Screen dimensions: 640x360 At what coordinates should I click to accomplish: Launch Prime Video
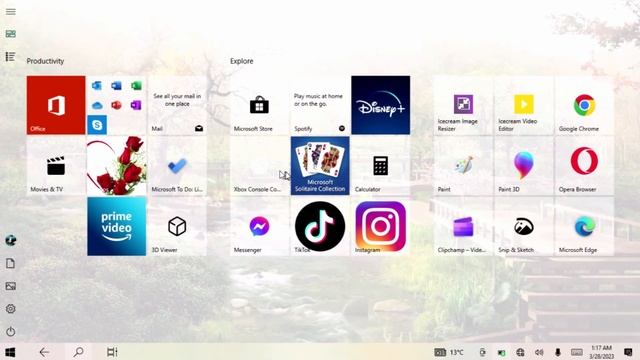click(x=117, y=226)
